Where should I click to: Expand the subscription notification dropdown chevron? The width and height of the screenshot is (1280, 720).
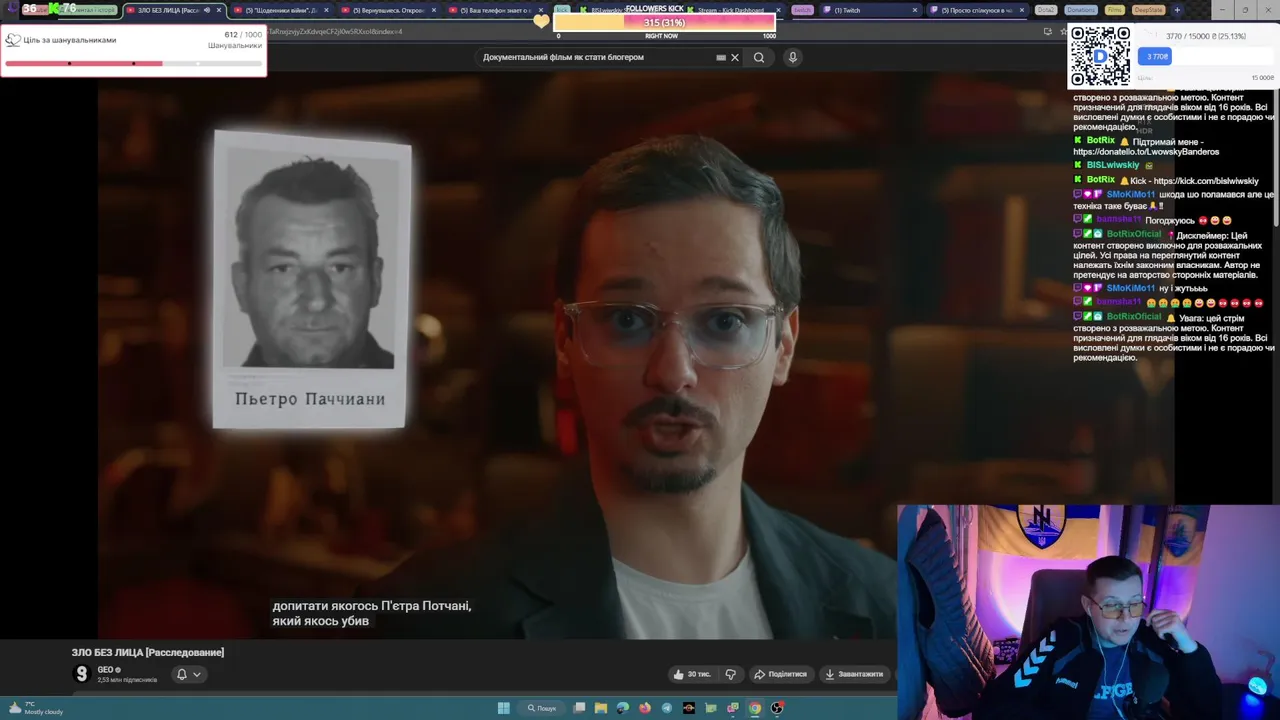[197, 674]
